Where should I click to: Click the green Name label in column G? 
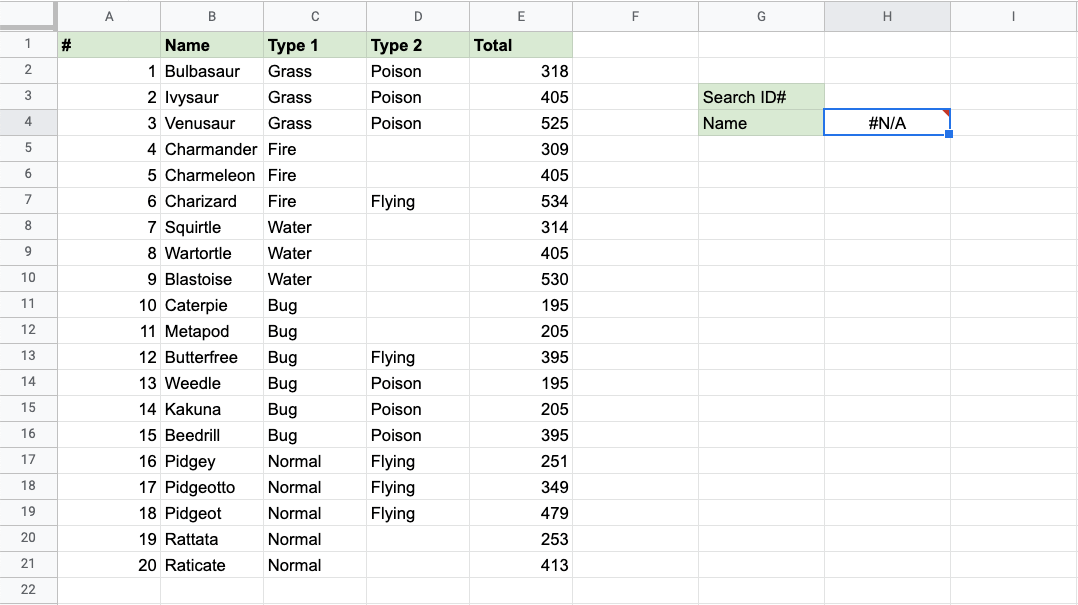[x=761, y=123]
